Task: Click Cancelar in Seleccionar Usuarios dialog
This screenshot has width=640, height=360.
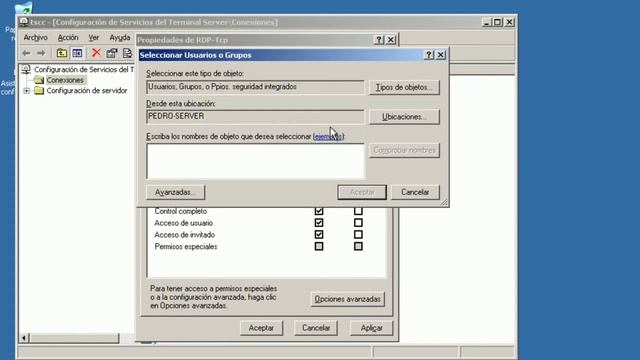Action: pyautogui.click(x=415, y=192)
